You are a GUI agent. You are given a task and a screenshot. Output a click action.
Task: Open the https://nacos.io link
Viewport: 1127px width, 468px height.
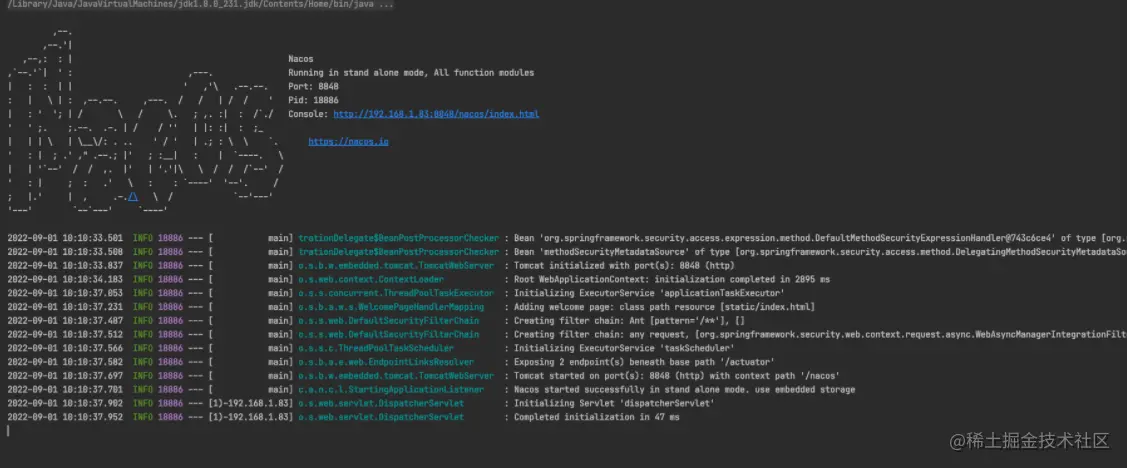coord(348,142)
